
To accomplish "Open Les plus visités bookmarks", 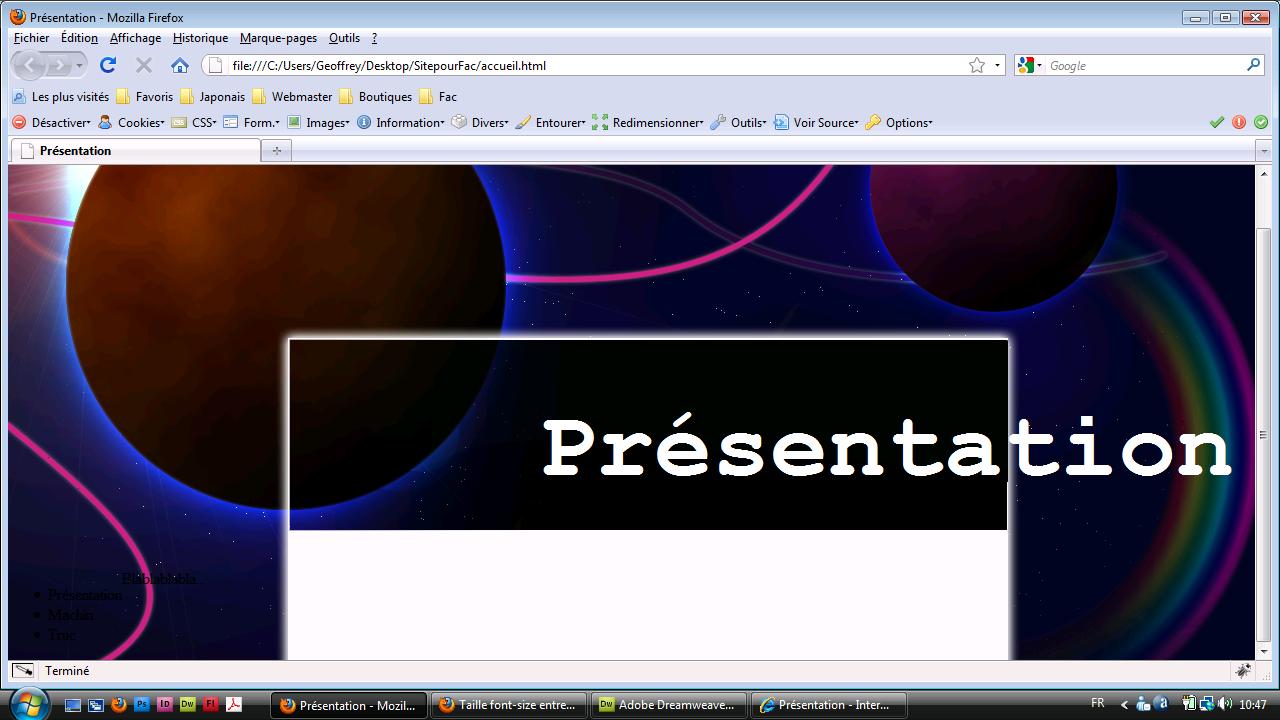I will [60, 97].
